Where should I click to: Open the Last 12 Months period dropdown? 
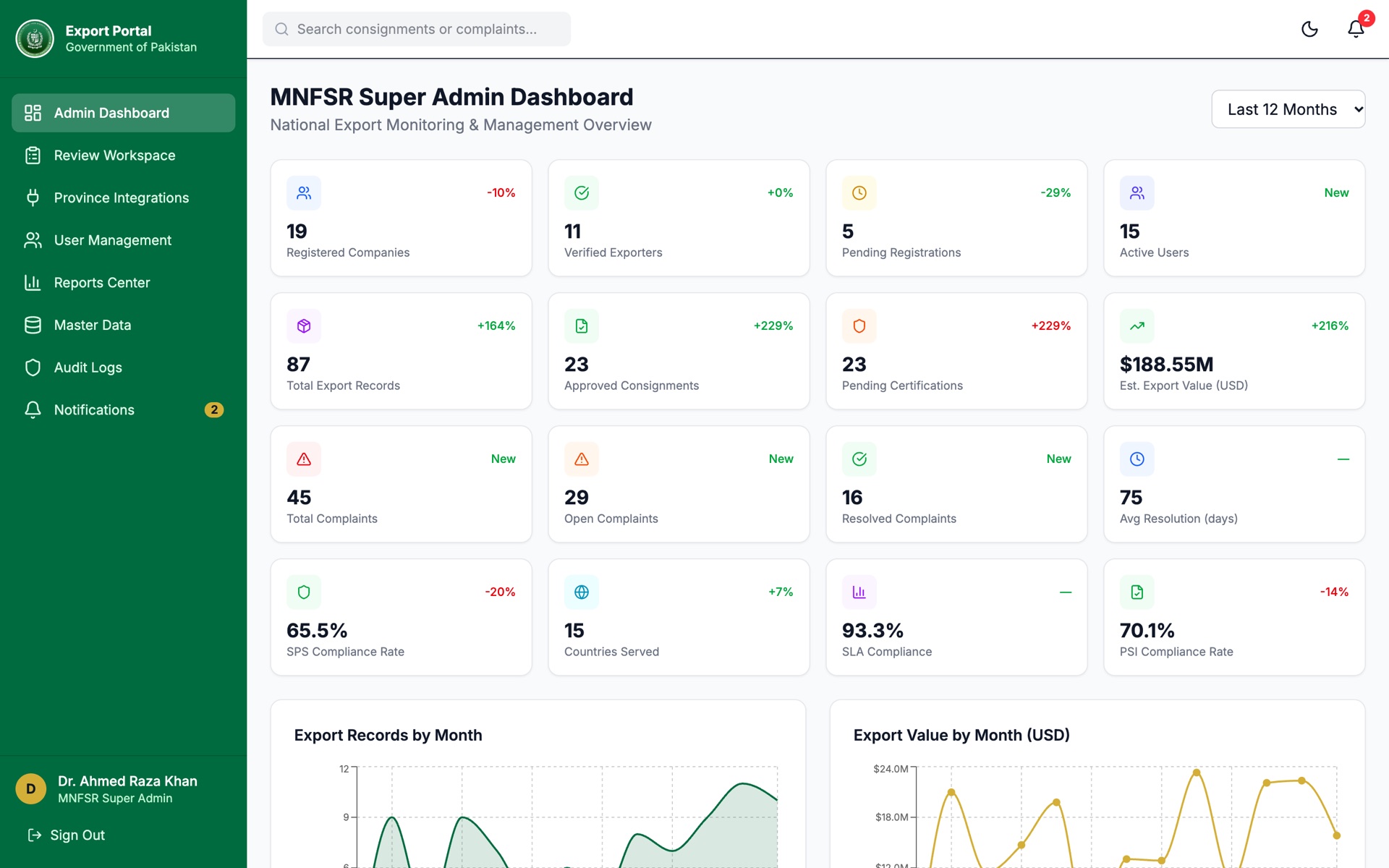click(1288, 109)
